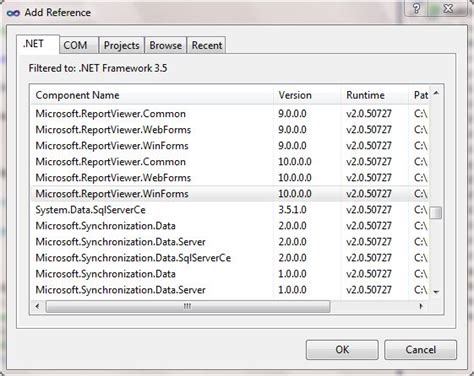Viewport: 474px width, 376px height.
Task: Sort by Component Name column header
Action: [x=152, y=95]
